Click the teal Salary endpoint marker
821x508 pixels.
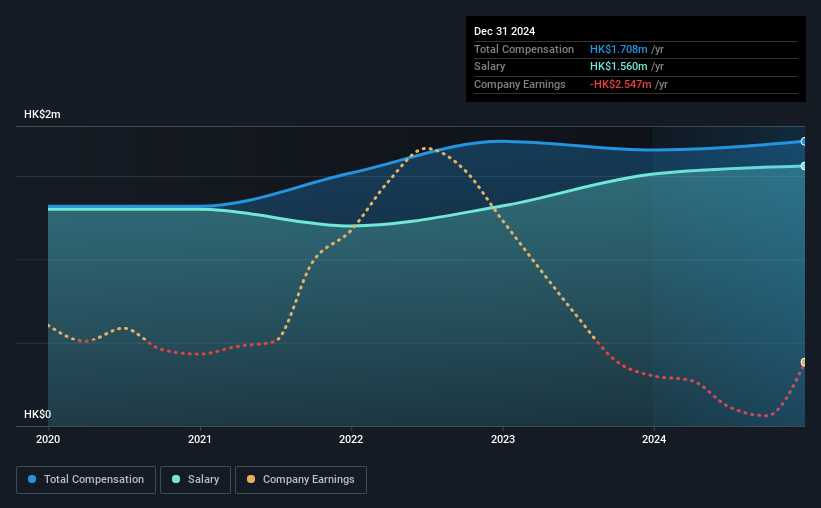coord(804,166)
